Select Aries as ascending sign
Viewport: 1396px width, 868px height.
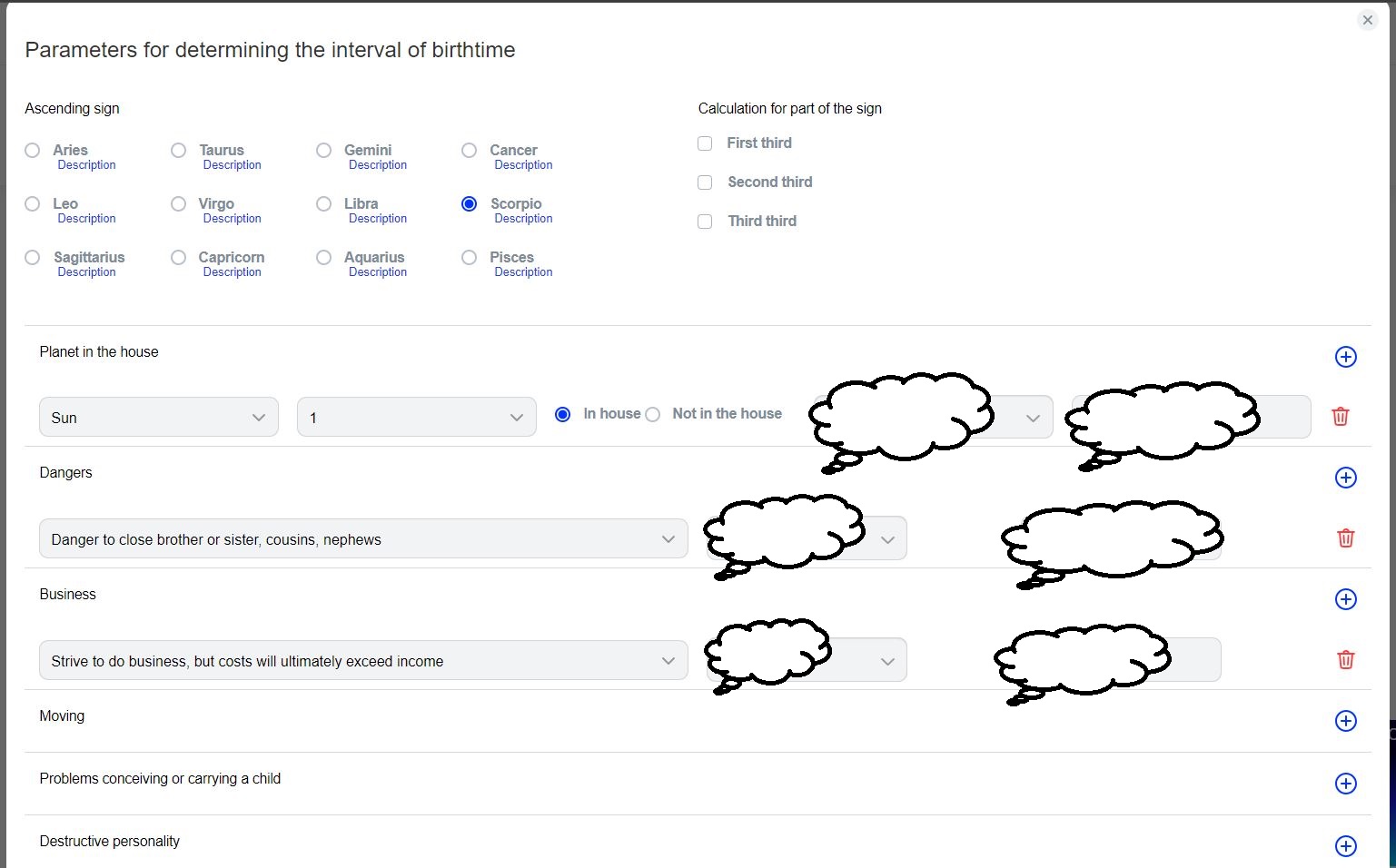(x=33, y=151)
